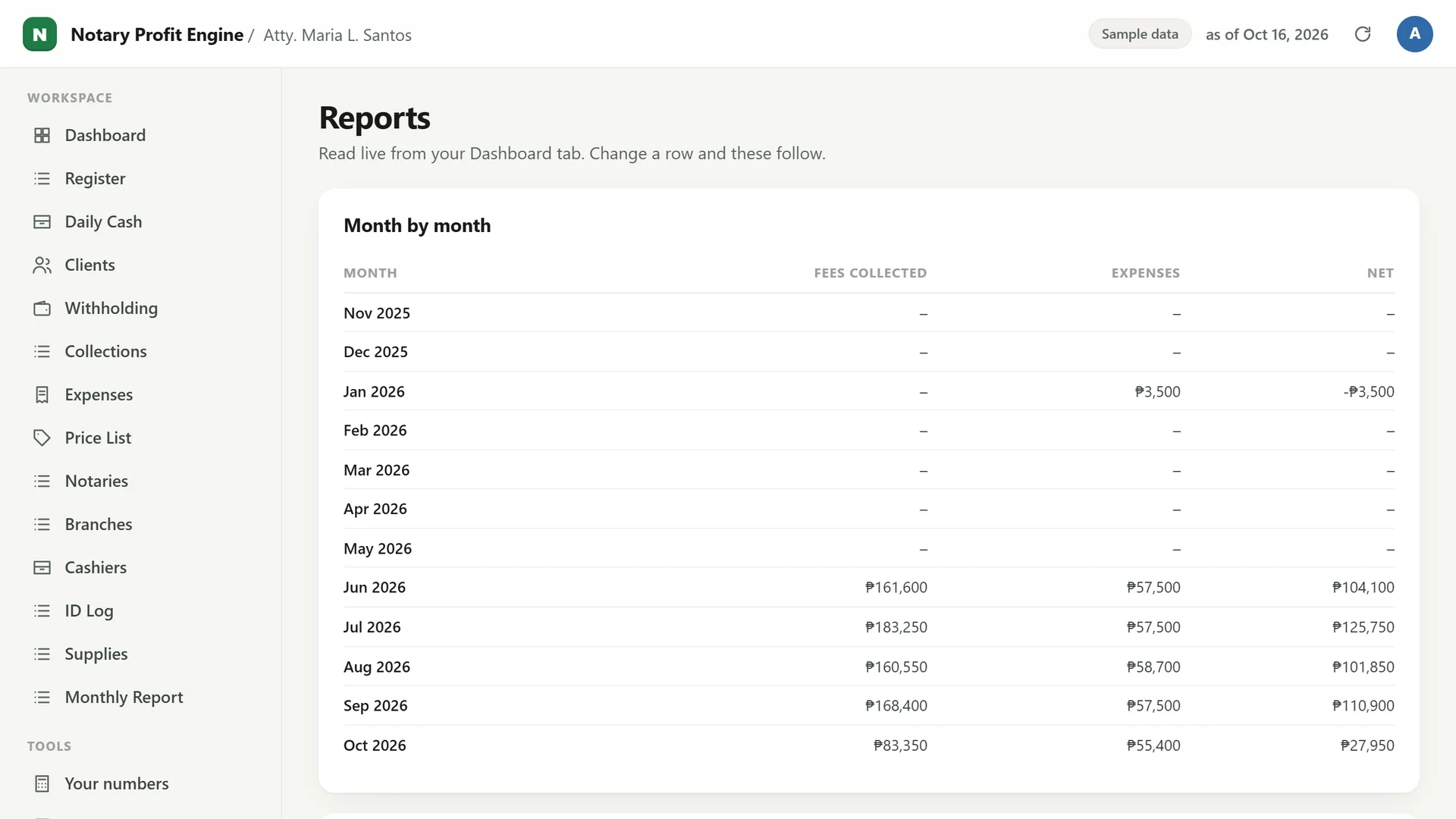Click the EXPENSES column header
The image size is (1456, 819).
point(1145,273)
